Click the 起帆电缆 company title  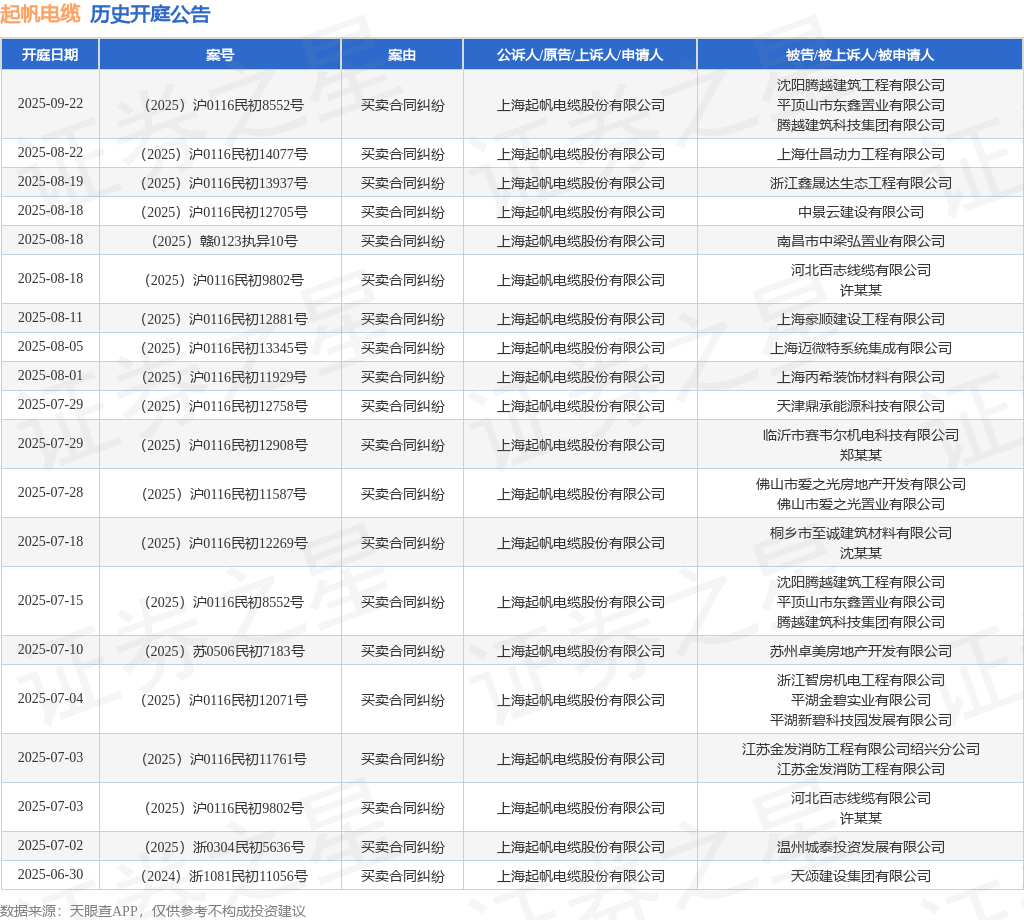coord(40,14)
